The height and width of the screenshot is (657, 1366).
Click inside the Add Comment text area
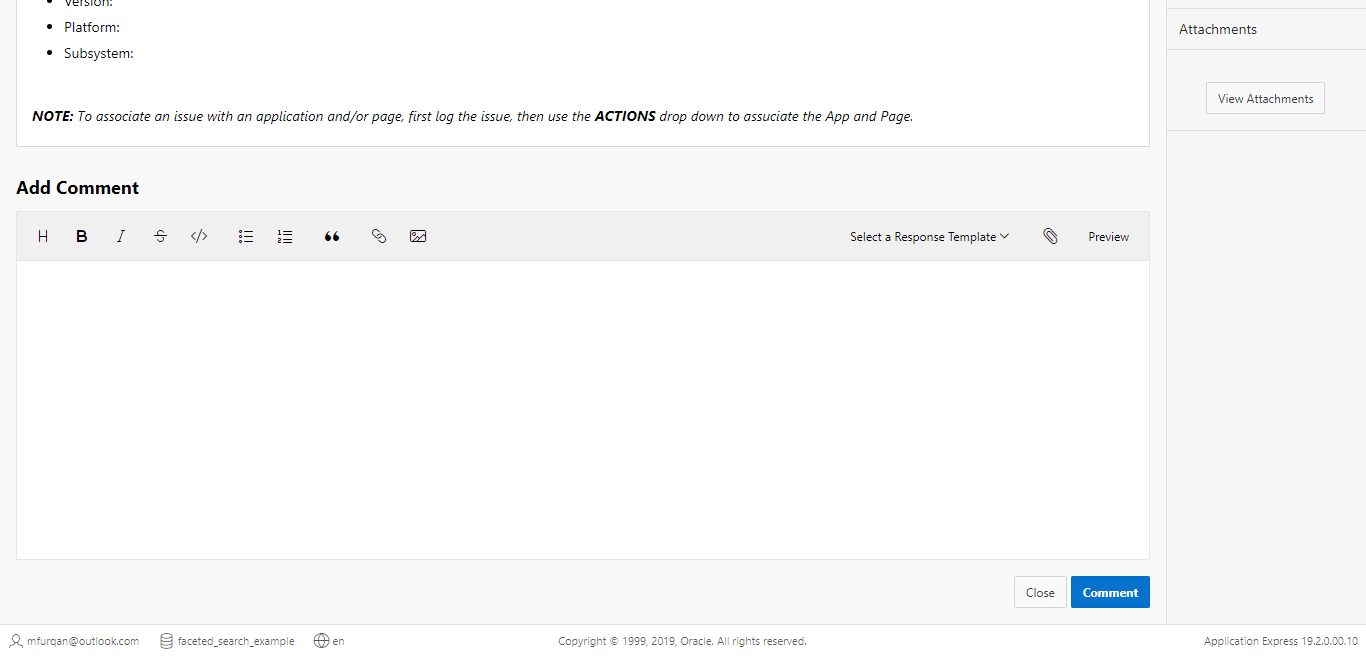(582, 409)
